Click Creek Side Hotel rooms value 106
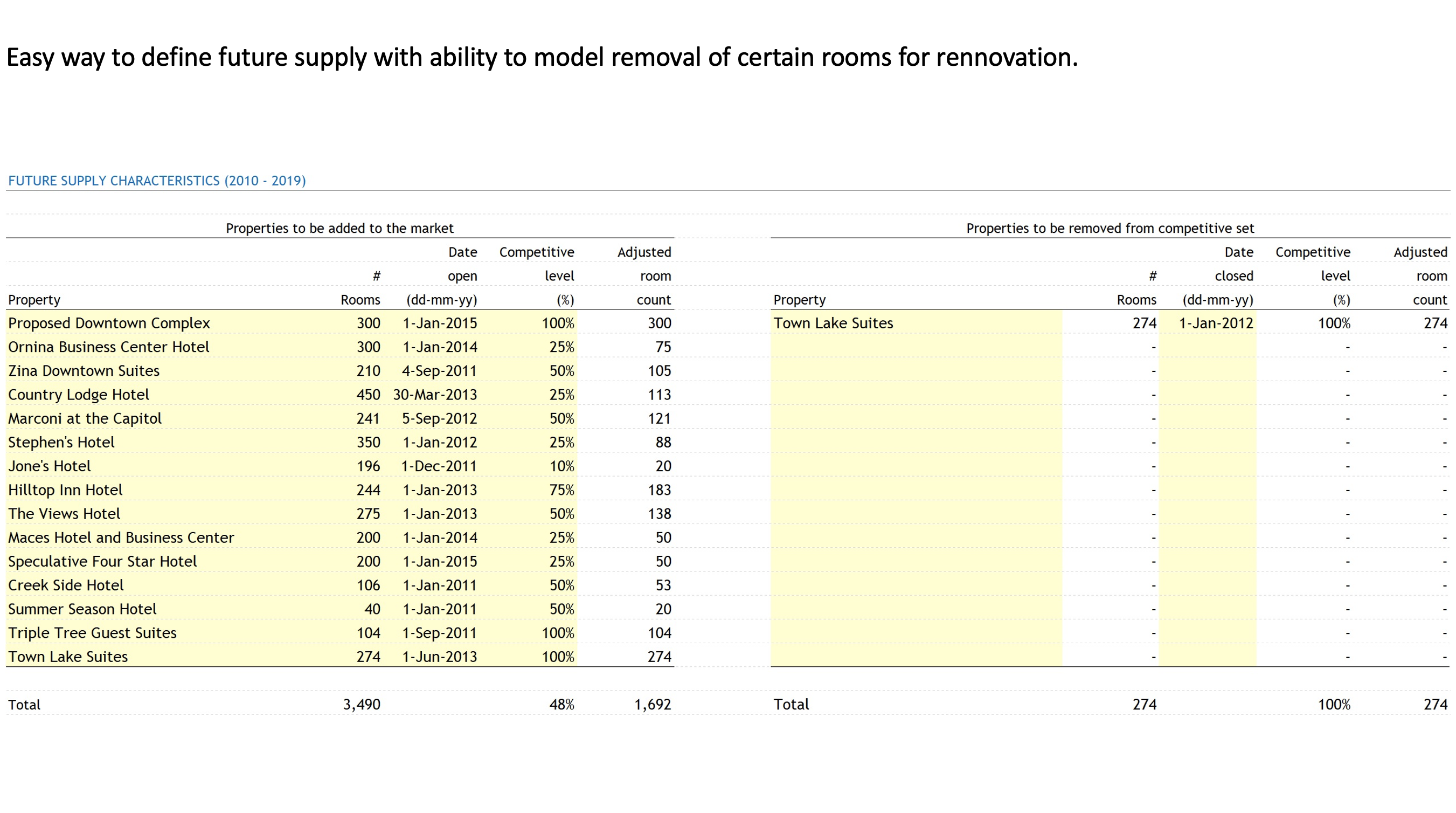The width and height of the screenshot is (1456, 813). coord(368,585)
